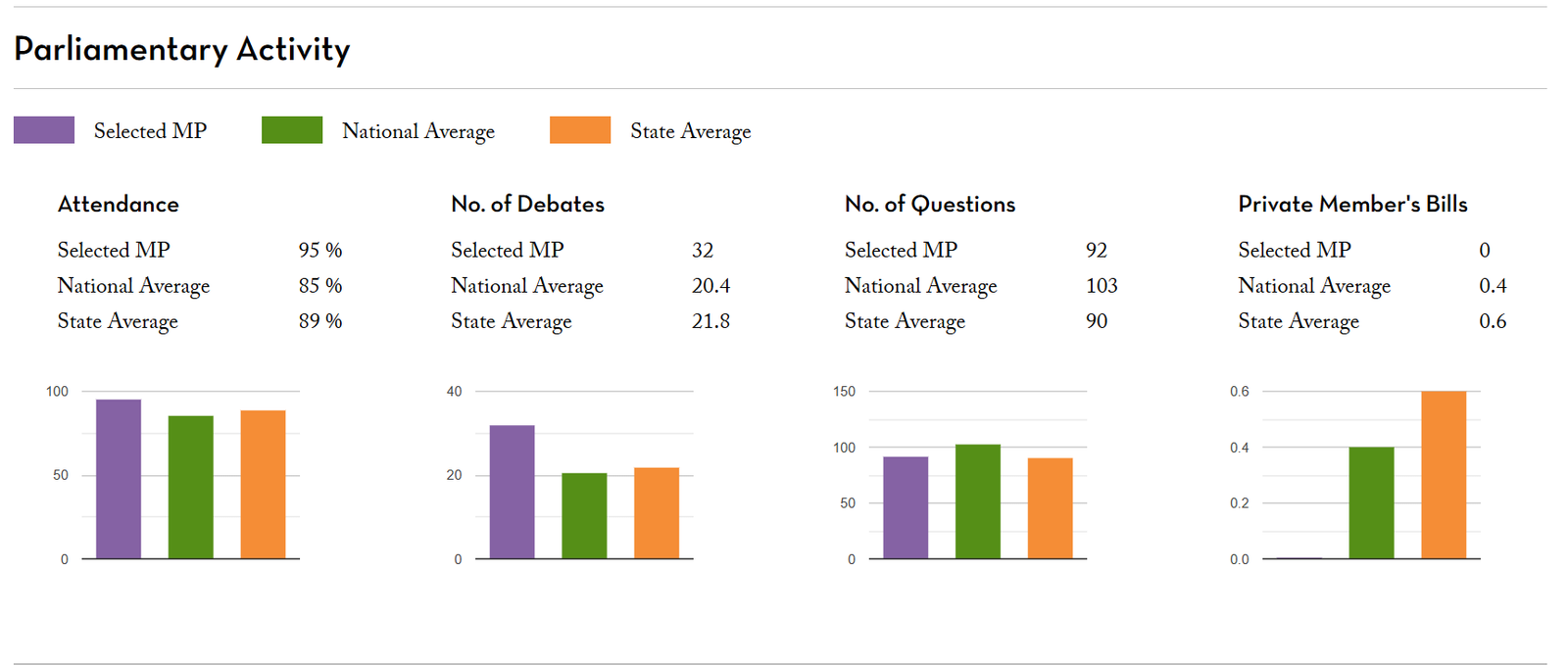
Task: Click National Average label under No. of Debates
Action: point(527,286)
